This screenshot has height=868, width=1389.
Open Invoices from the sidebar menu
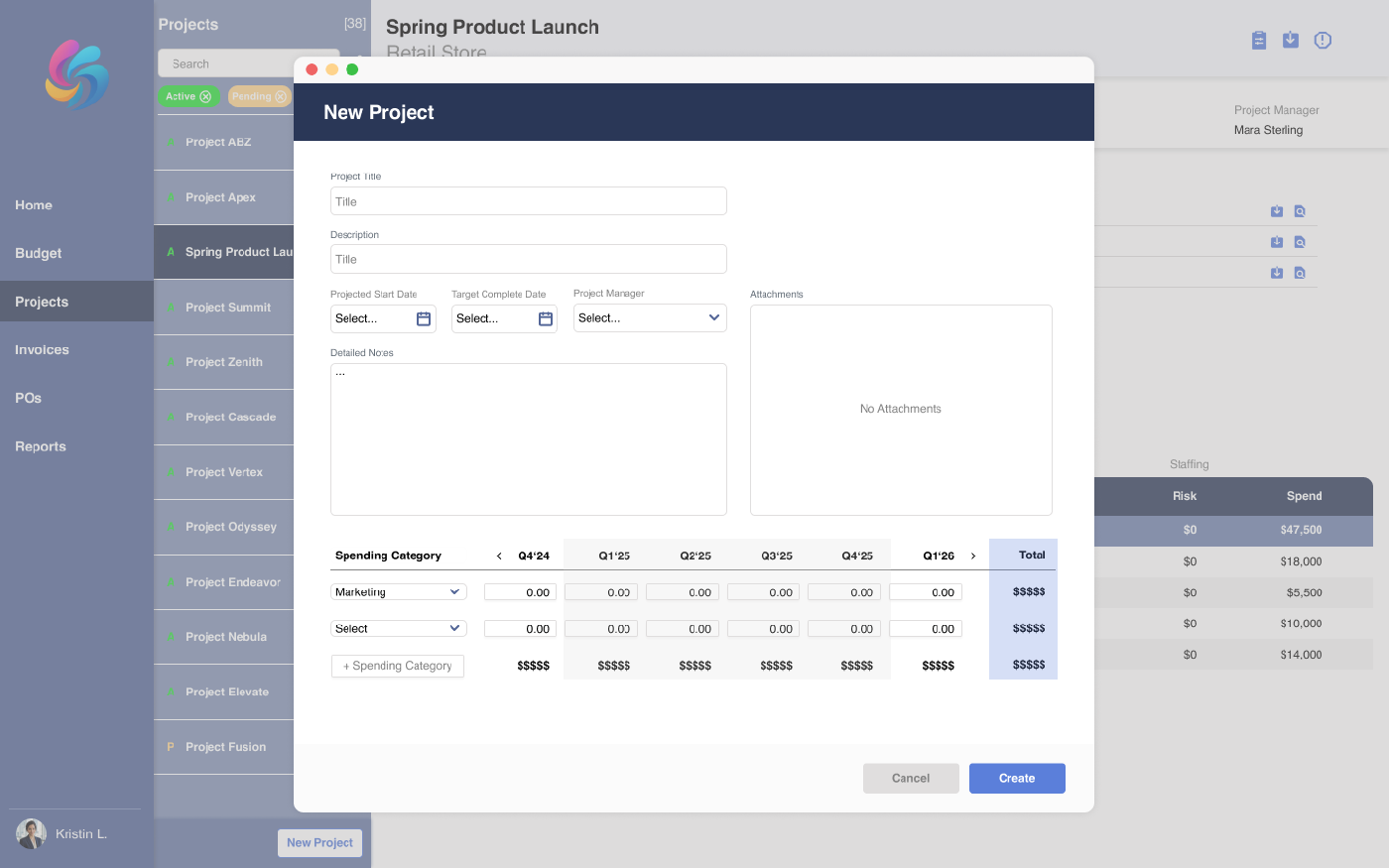pos(42,350)
